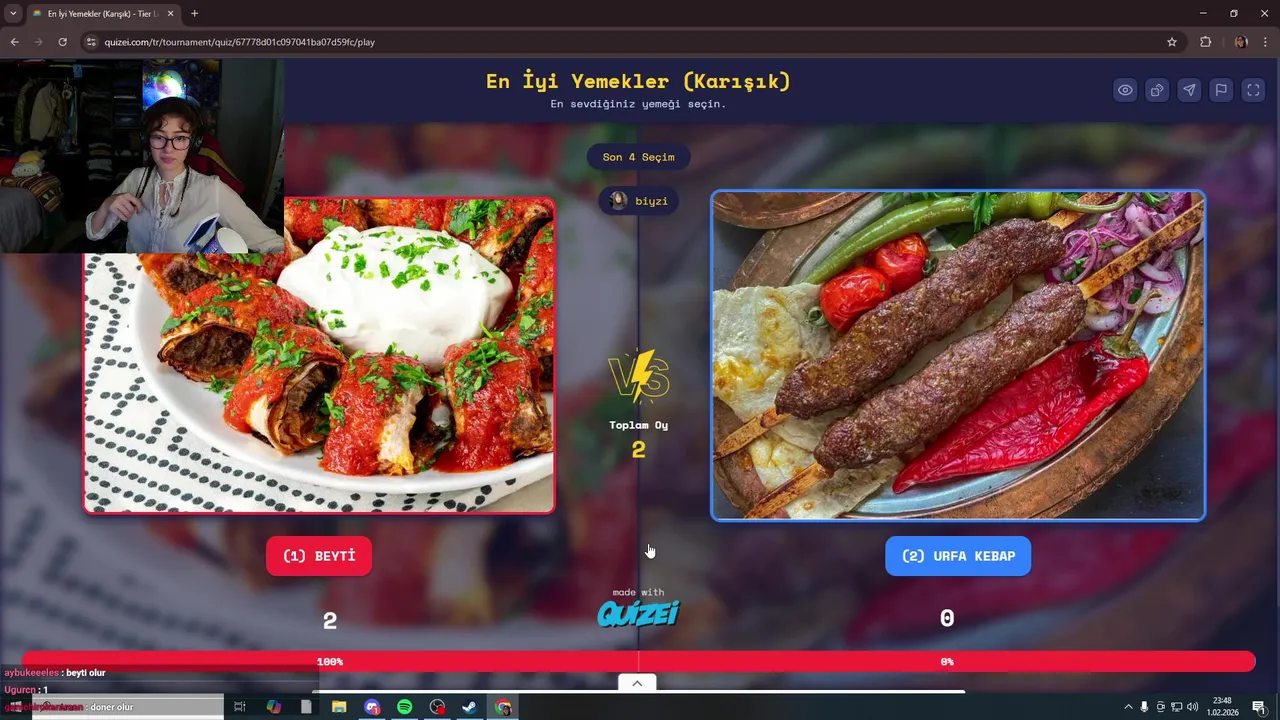
Task: Go back in browser history
Action: pos(14,42)
